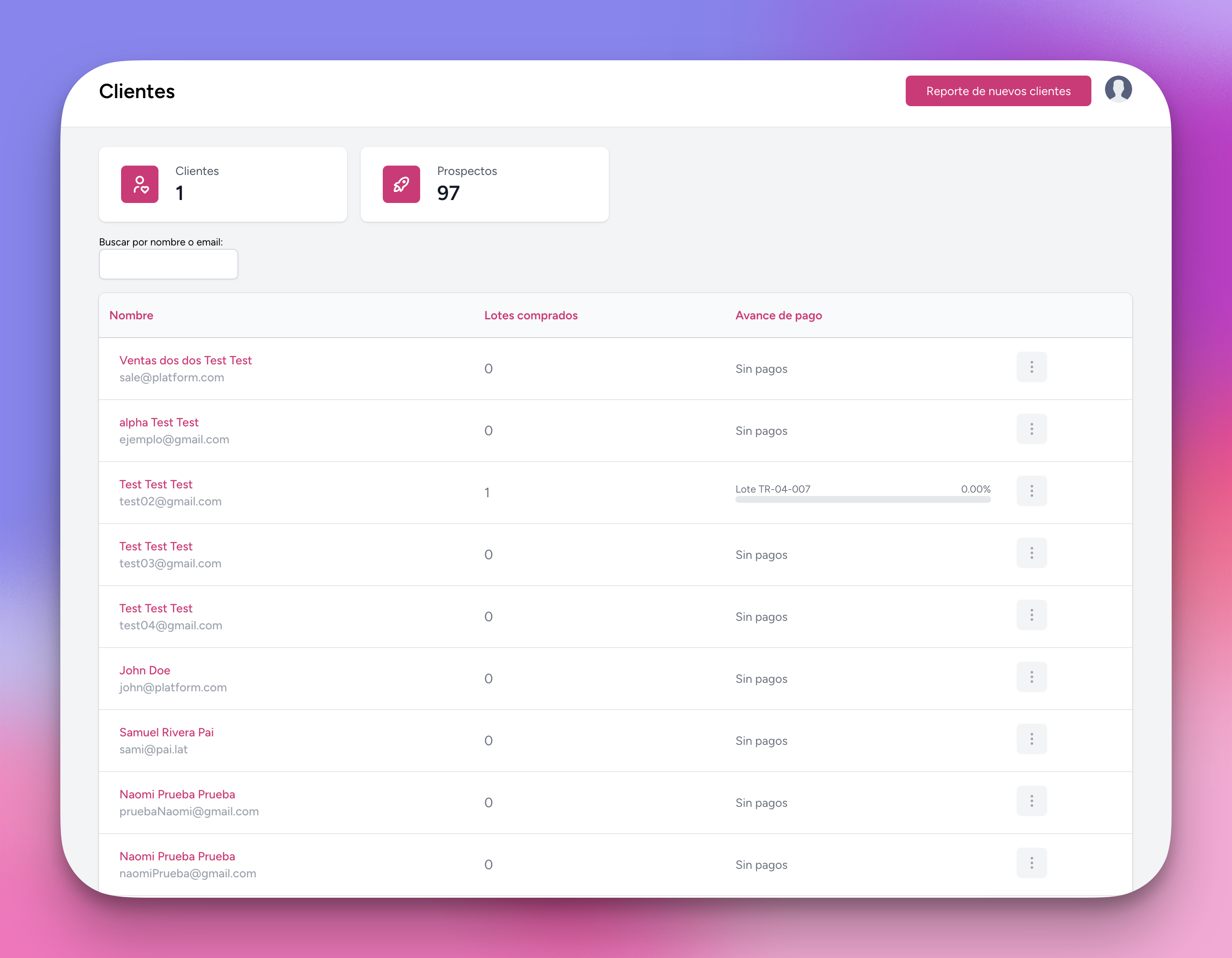Open kebab menu for test02@gmail.com row
This screenshot has height=958, width=1232.
[1031, 491]
